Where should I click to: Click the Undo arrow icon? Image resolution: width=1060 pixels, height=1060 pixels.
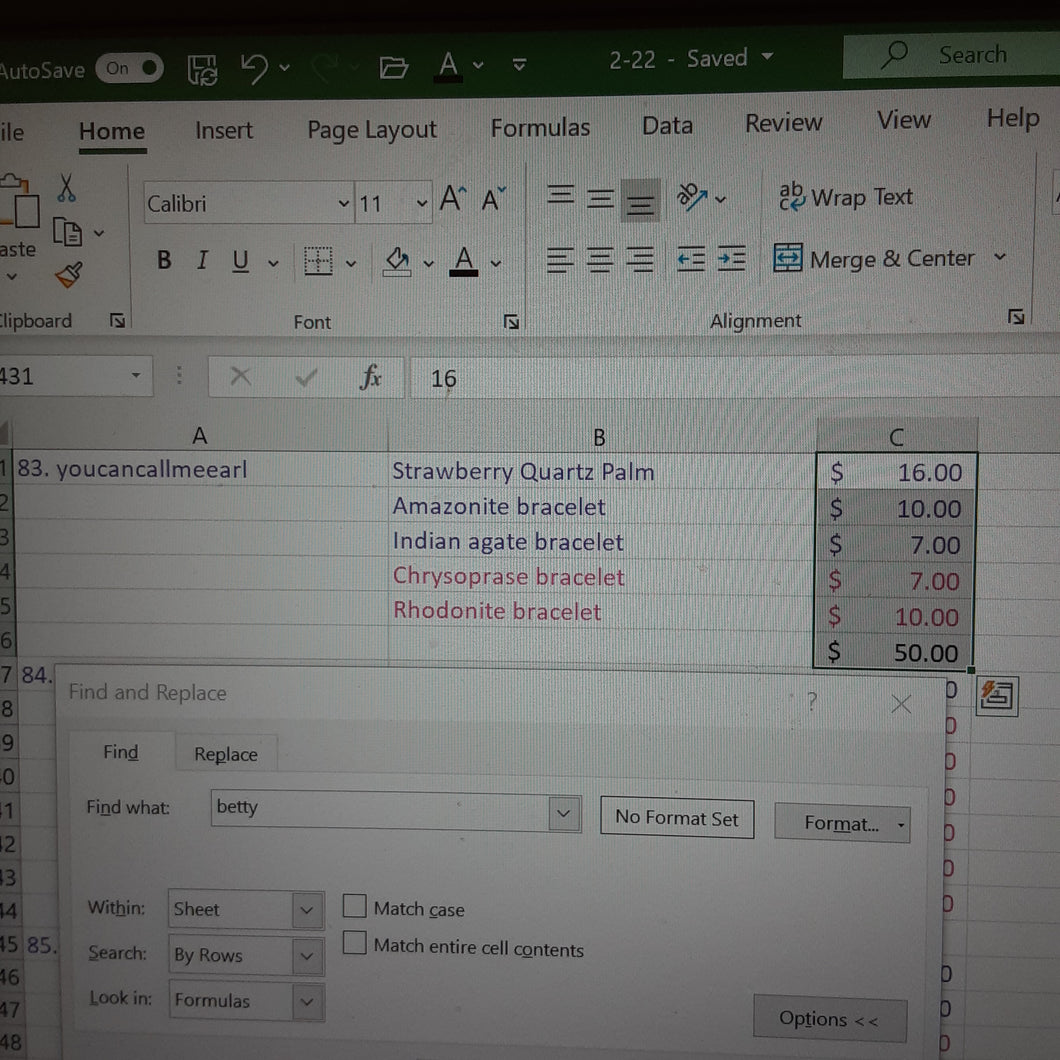point(254,68)
